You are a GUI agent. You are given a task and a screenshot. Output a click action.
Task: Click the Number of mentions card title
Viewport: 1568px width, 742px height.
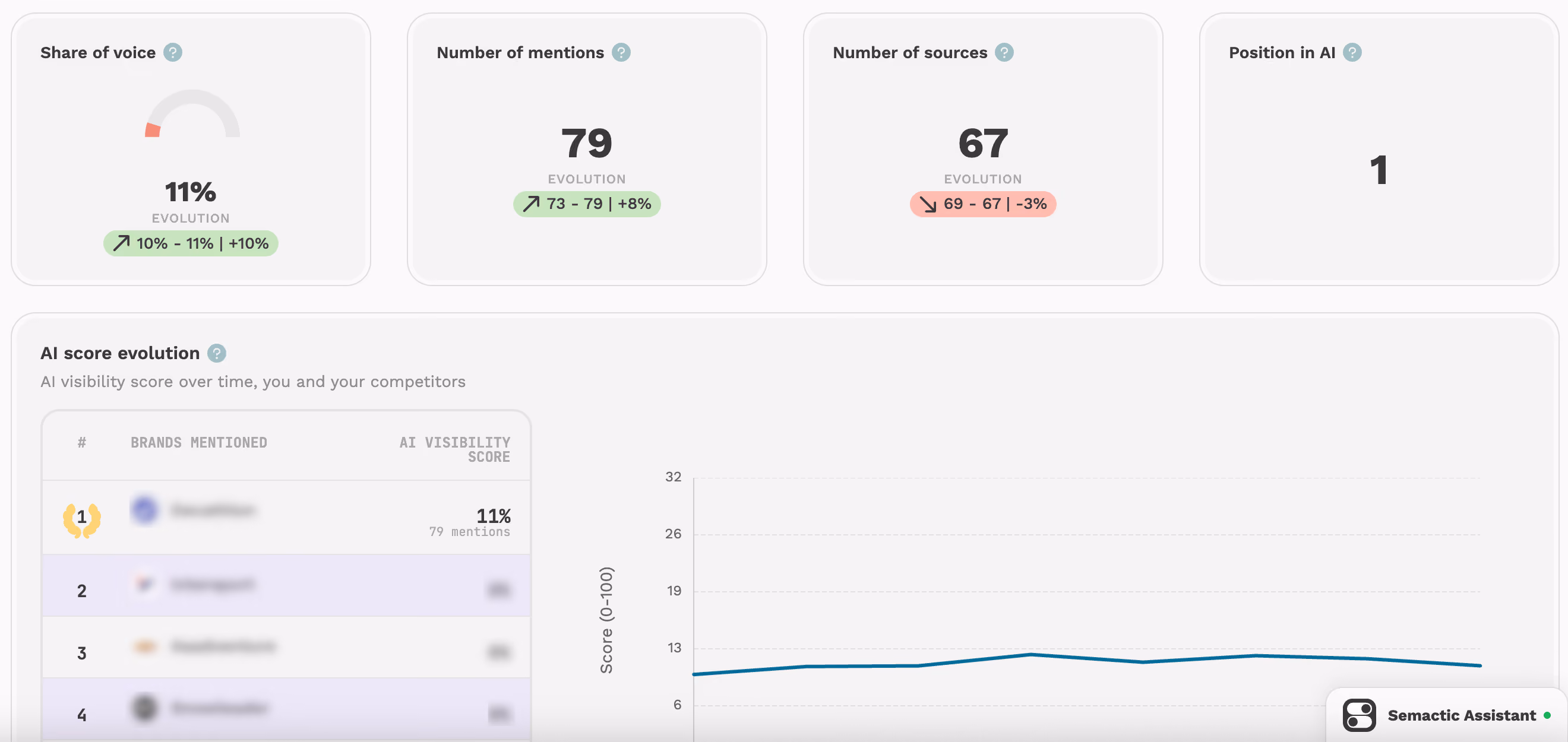pyautogui.click(x=520, y=53)
